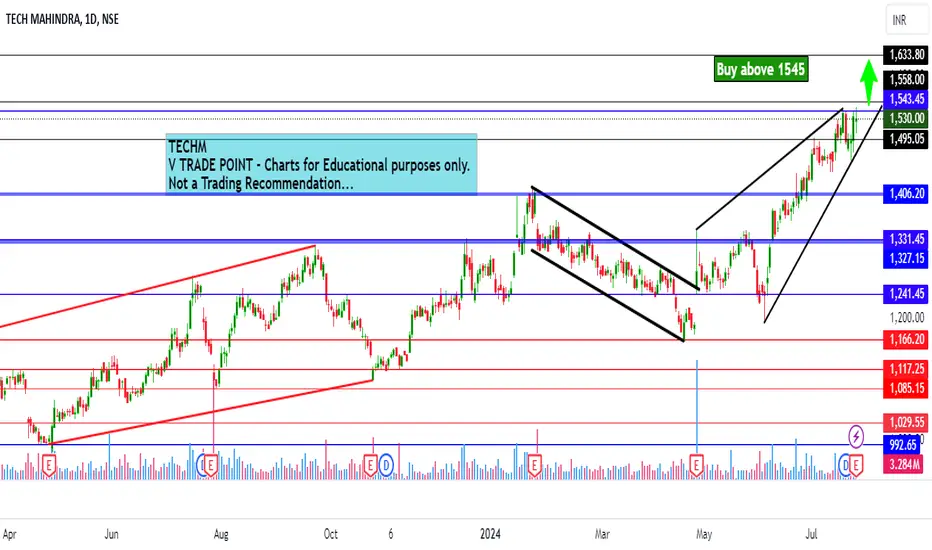Click the 1,327.15 price label

(x=906, y=258)
